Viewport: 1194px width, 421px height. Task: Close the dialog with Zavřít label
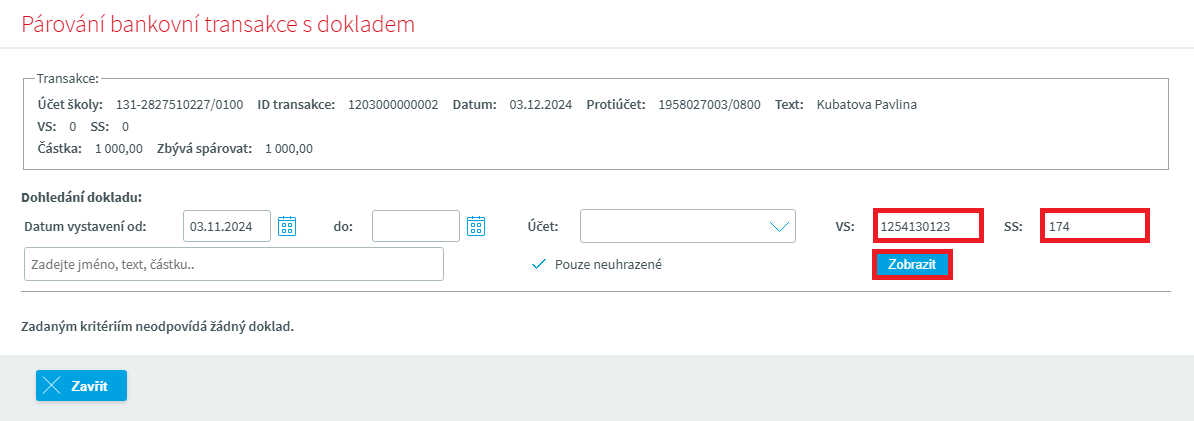pos(89,386)
